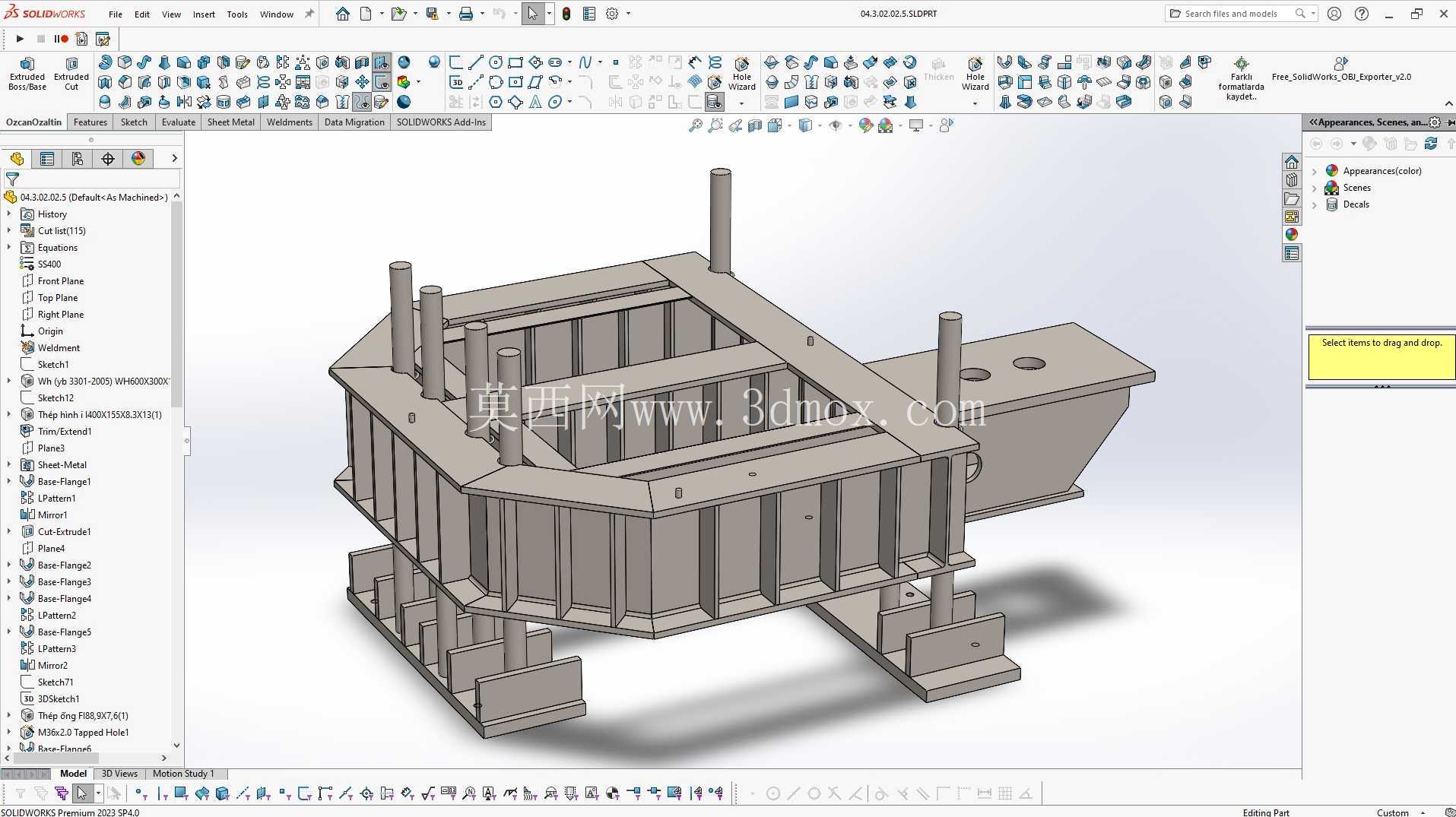
Task: Switch to the 3D Views tab
Action: coord(119,774)
